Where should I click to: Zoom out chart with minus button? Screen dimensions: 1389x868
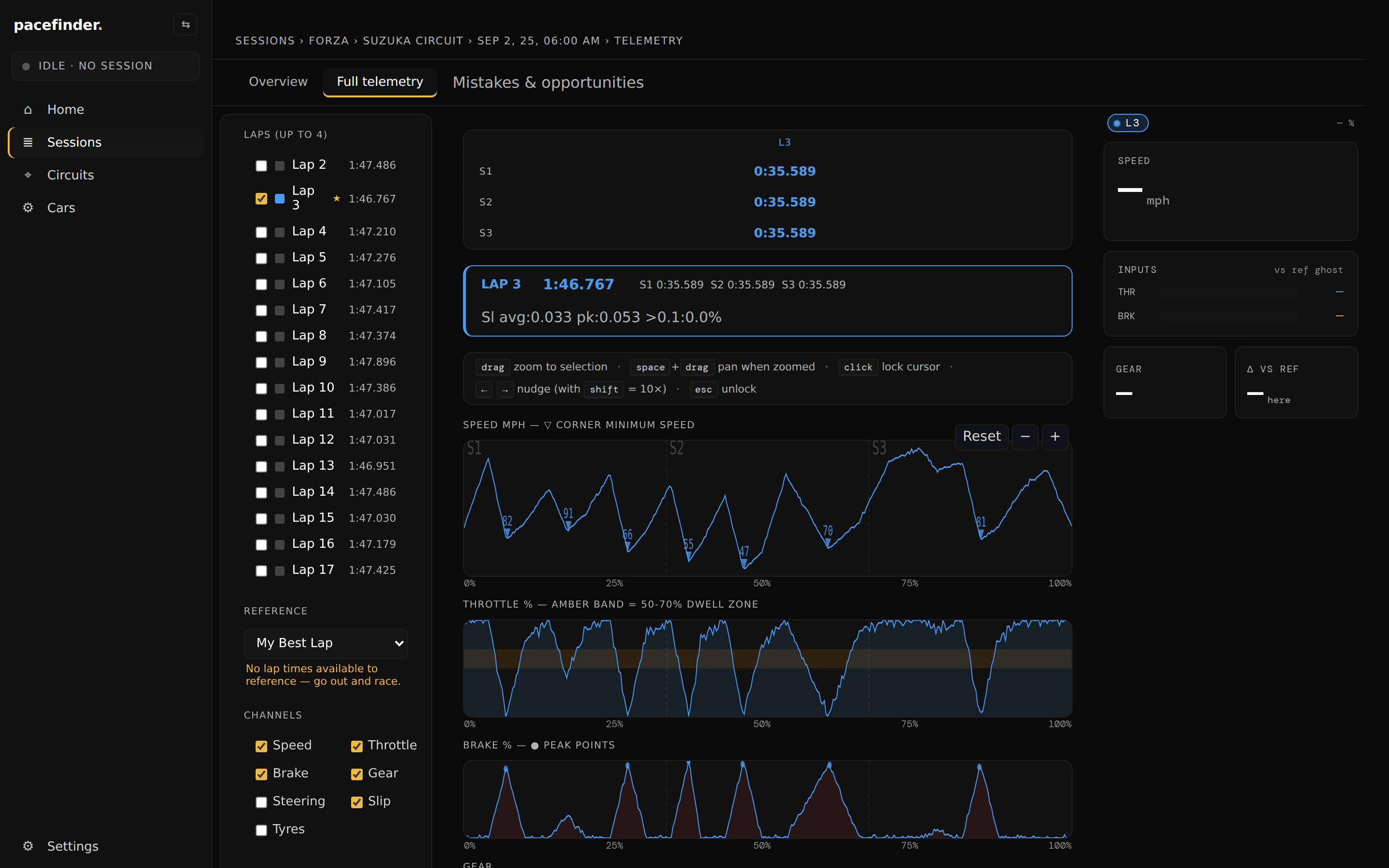point(1024,436)
